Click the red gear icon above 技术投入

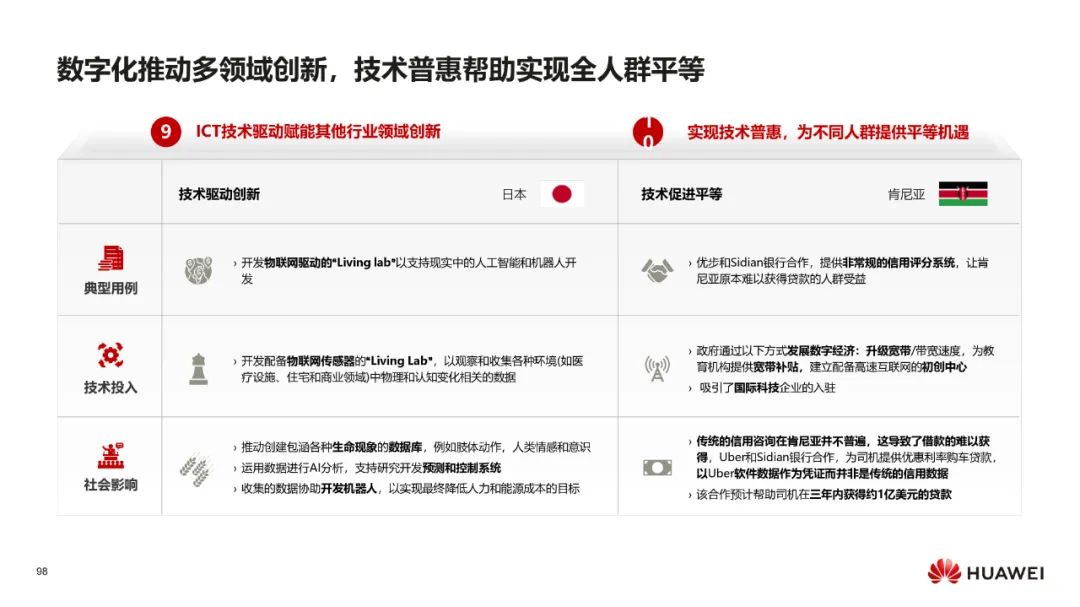(110, 356)
